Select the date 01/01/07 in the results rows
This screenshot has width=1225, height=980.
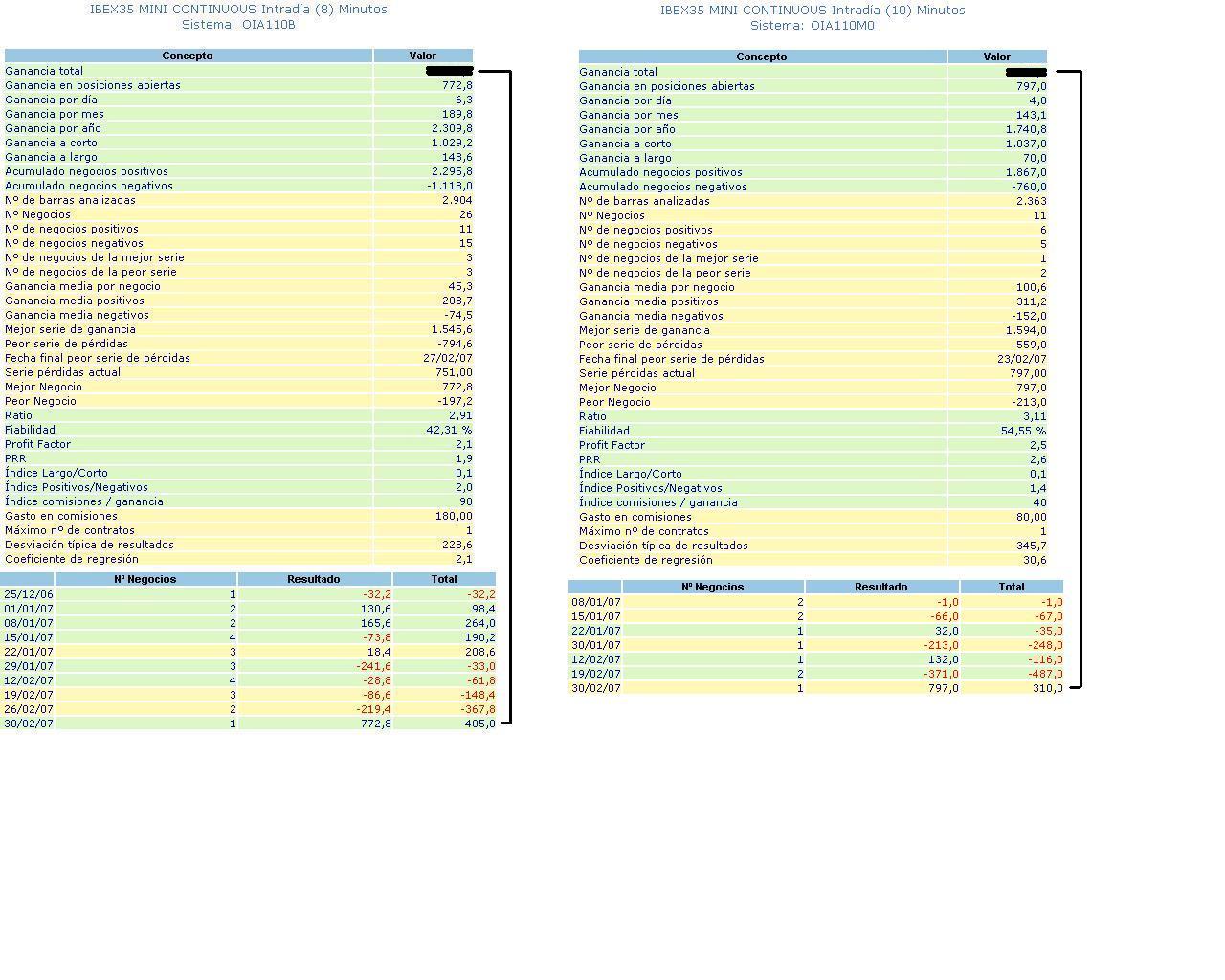tap(29, 609)
